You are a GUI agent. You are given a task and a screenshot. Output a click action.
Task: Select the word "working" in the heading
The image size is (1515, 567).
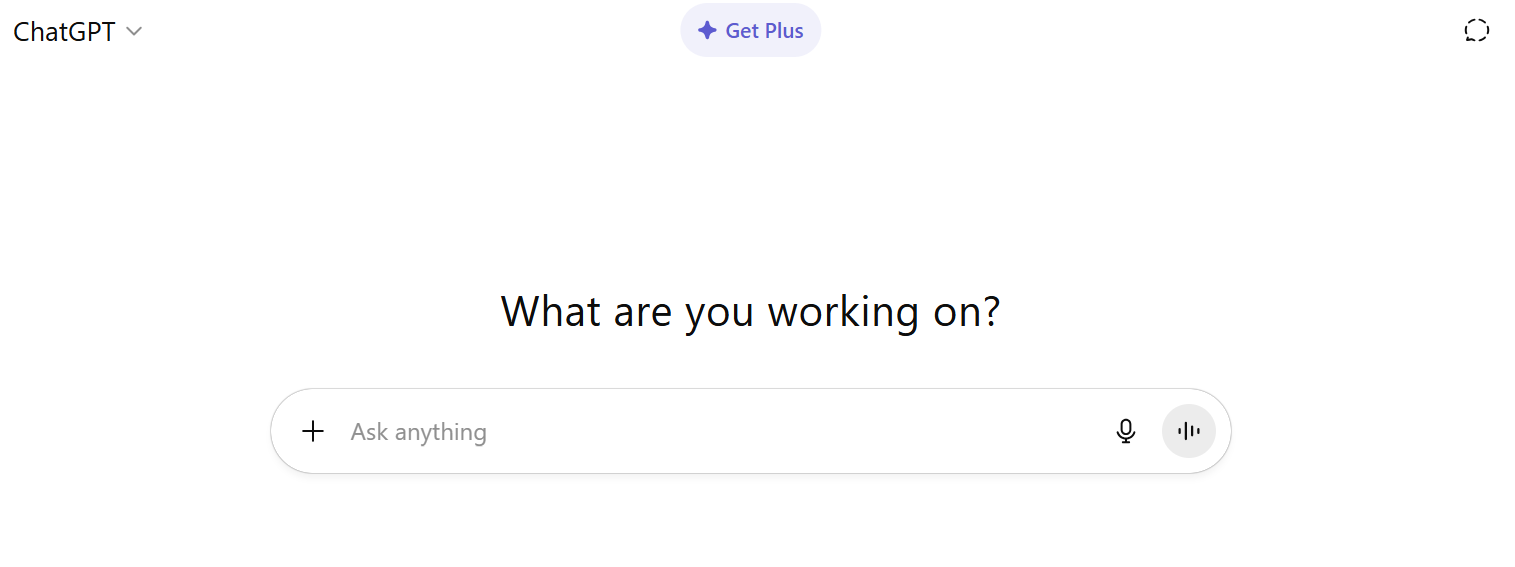(843, 312)
